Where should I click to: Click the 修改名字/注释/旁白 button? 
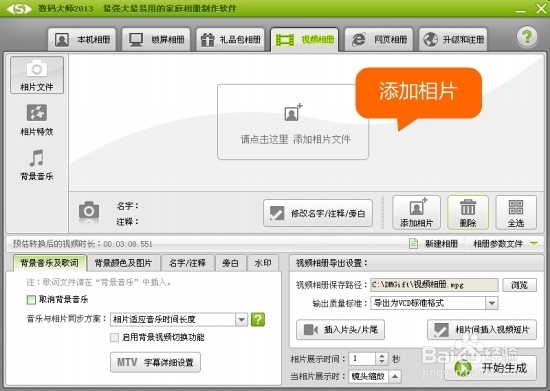(x=318, y=213)
